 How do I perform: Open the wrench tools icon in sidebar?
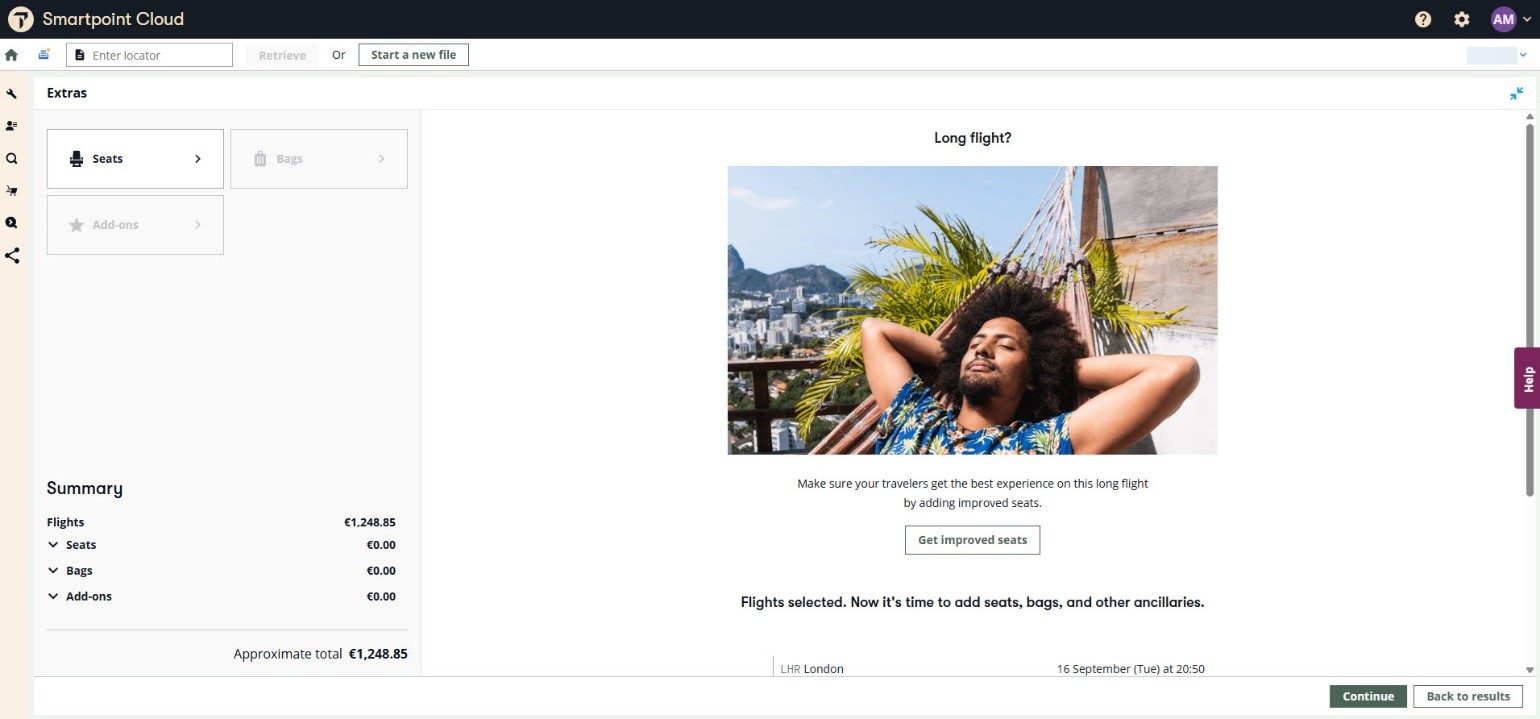point(12,93)
